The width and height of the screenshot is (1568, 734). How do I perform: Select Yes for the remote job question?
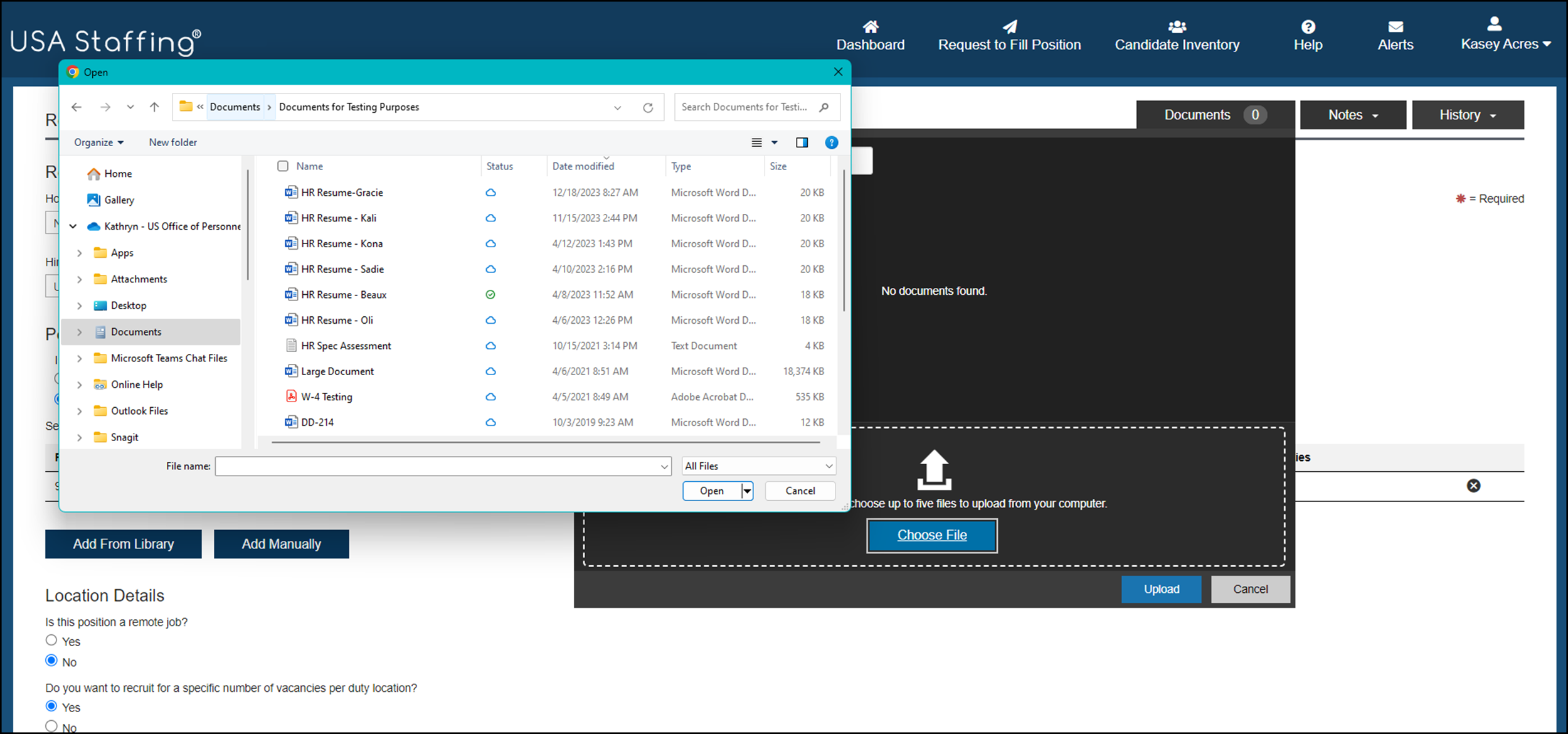(x=51, y=640)
